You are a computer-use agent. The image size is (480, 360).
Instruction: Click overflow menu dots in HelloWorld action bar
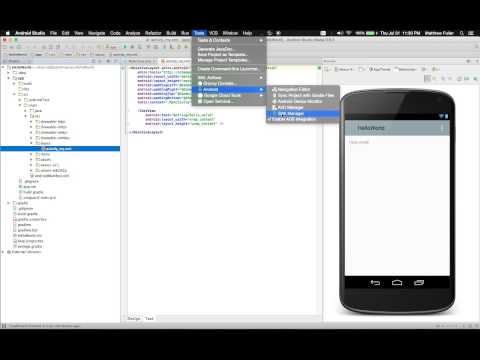point(442,128)
